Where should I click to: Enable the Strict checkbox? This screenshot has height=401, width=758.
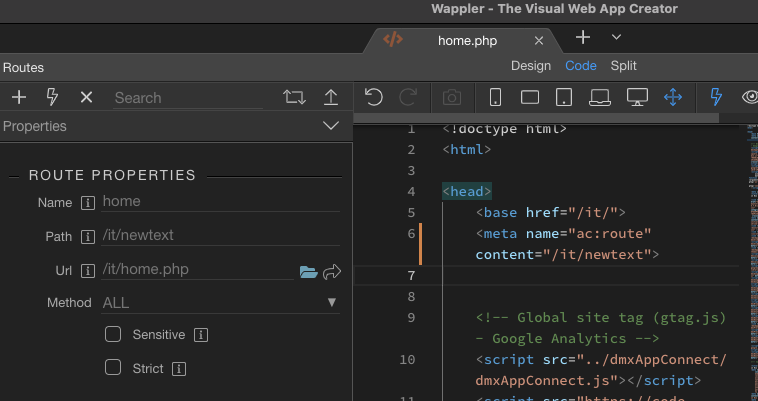[x=113, y=368]
